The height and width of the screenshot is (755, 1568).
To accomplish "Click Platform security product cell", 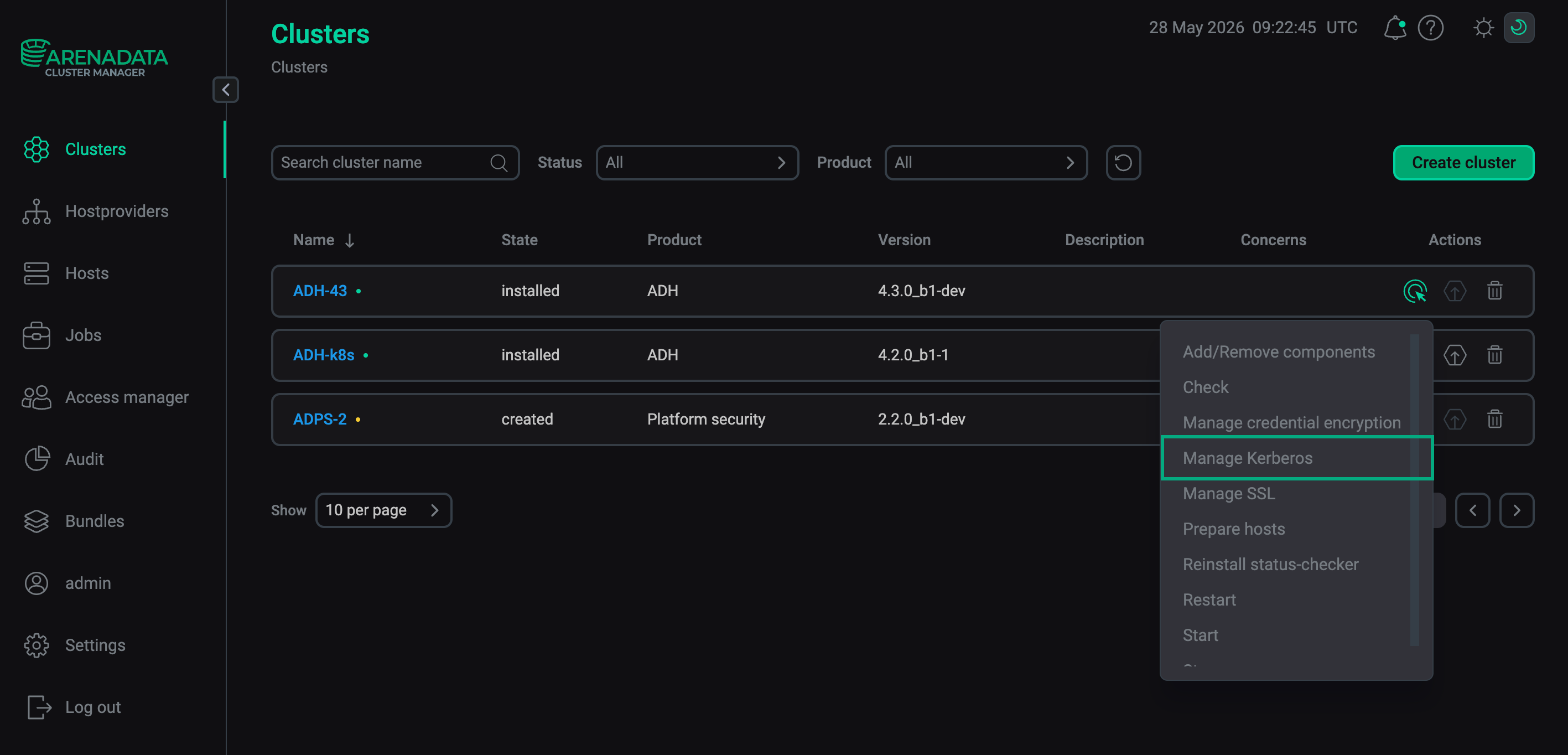I will 706,420.
